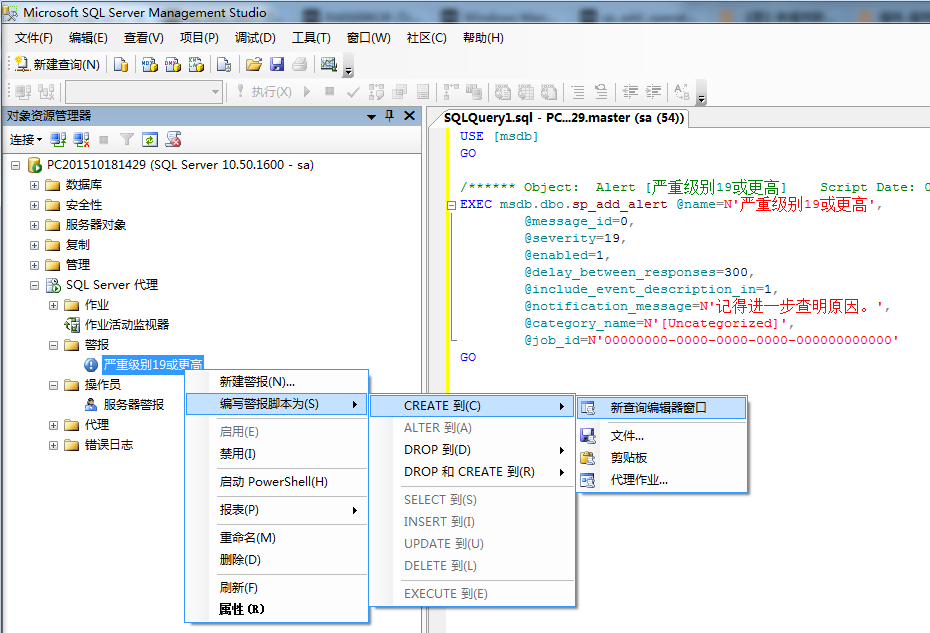Open the 连接 (Connect) dropdown
The image size is (930, 633).
pos(25,140)
